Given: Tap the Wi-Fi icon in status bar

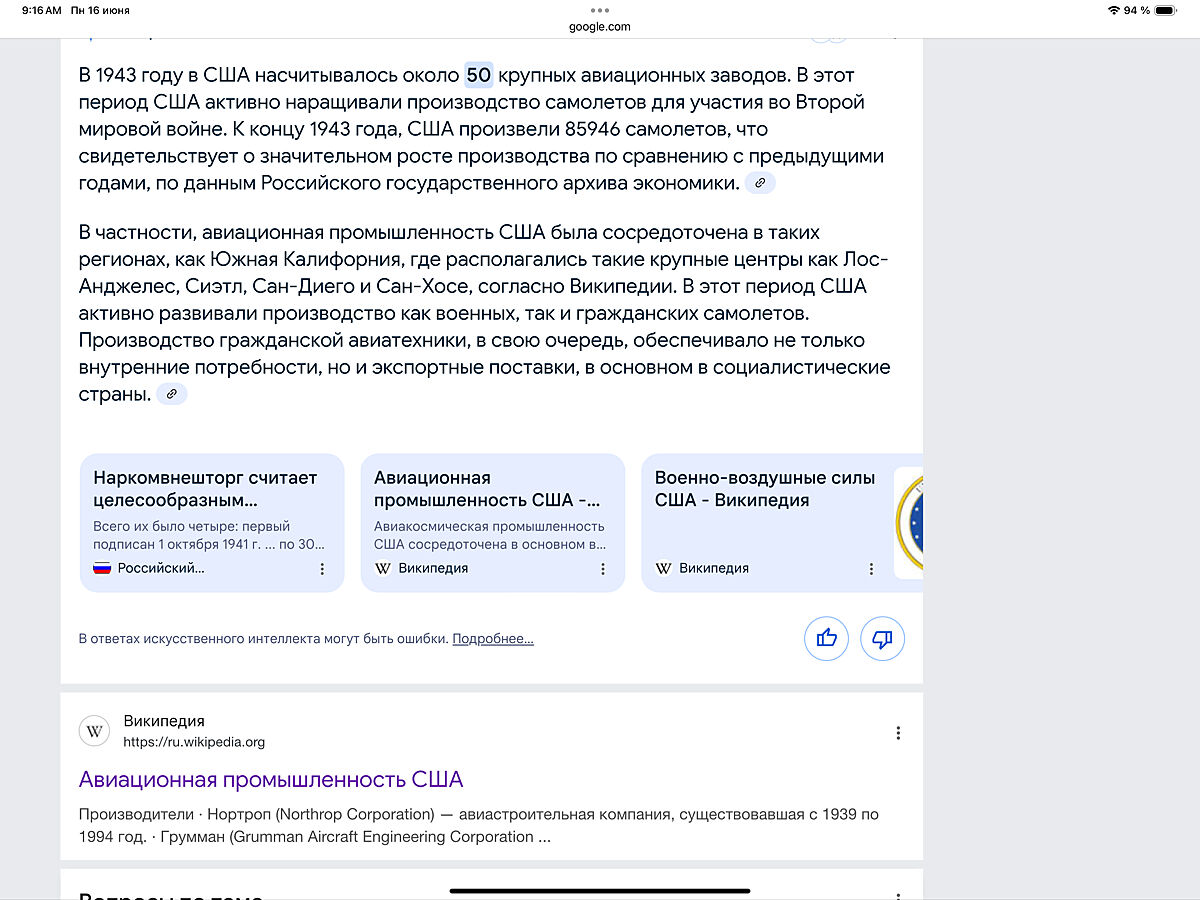Looking at the screenshot, I should pos(1113,10).
